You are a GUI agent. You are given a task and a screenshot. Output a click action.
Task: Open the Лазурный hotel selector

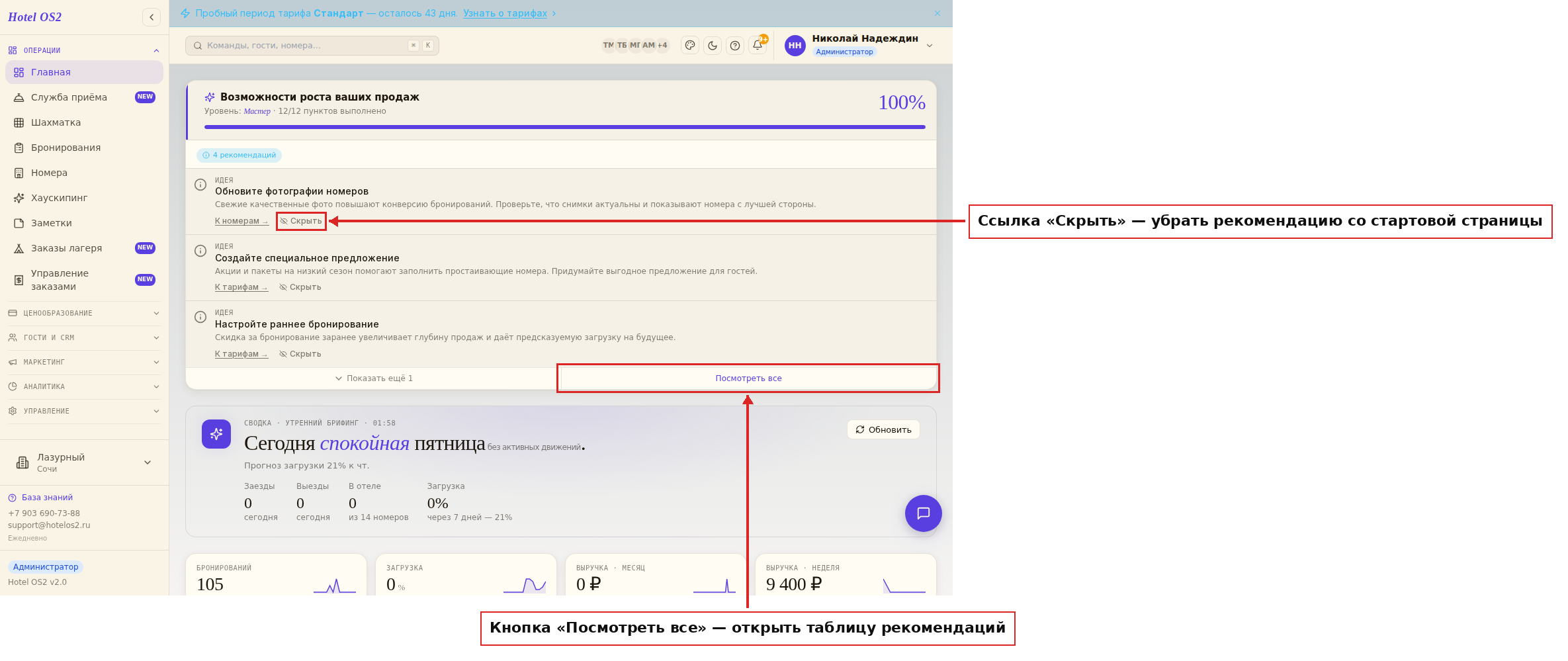[x=84, y=463]
